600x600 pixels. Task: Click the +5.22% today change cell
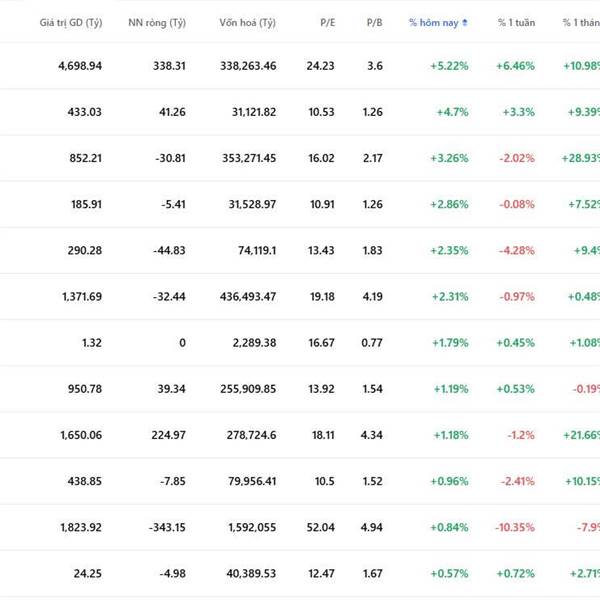[x=448, y=66]
